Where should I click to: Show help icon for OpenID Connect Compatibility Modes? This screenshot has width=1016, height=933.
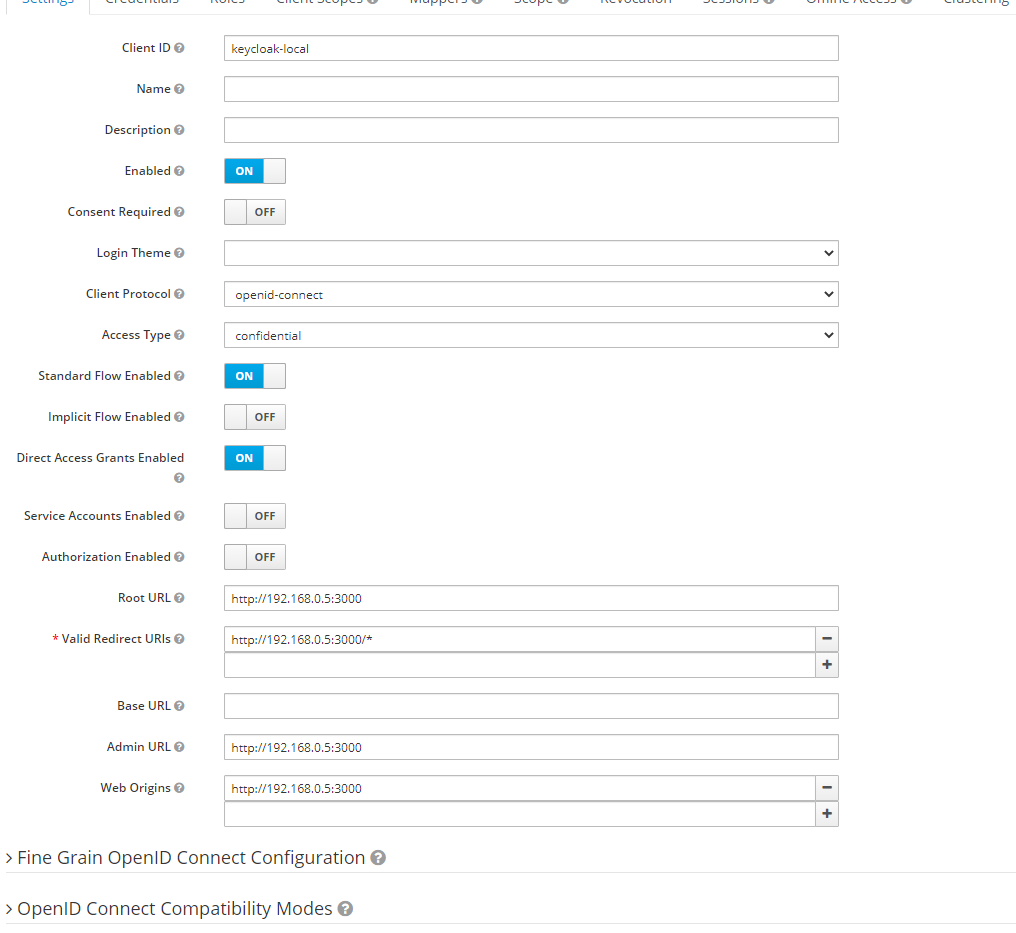[x=345, y=909]
